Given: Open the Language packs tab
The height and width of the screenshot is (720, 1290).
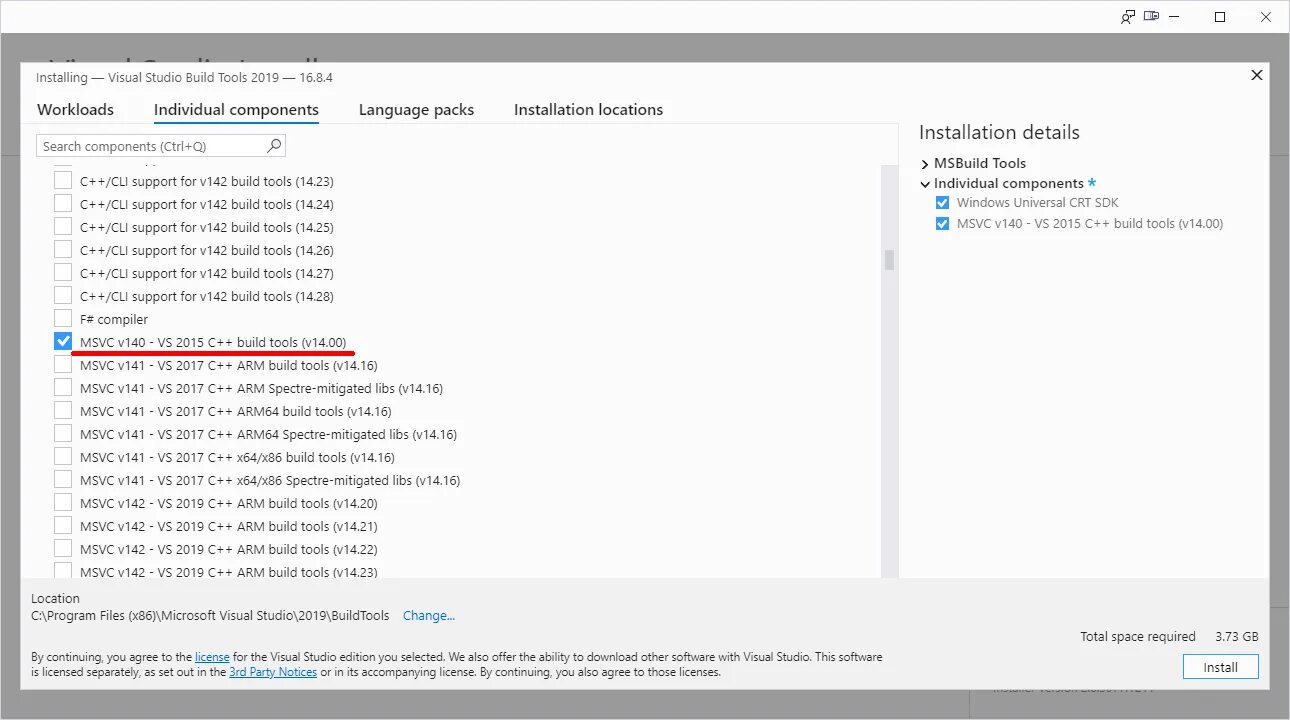Looking at the screenshot, I should tap(416, 110).
